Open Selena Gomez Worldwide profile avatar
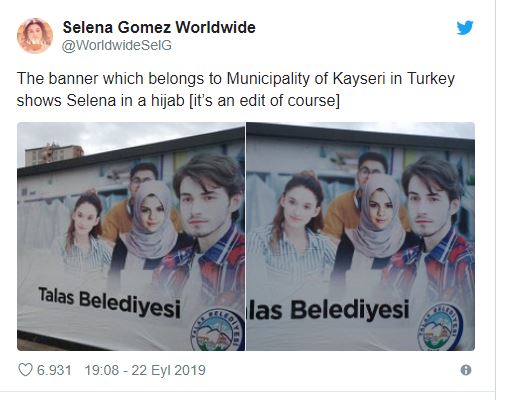Screen dimensions: 523x400 (x=35, y=36)
